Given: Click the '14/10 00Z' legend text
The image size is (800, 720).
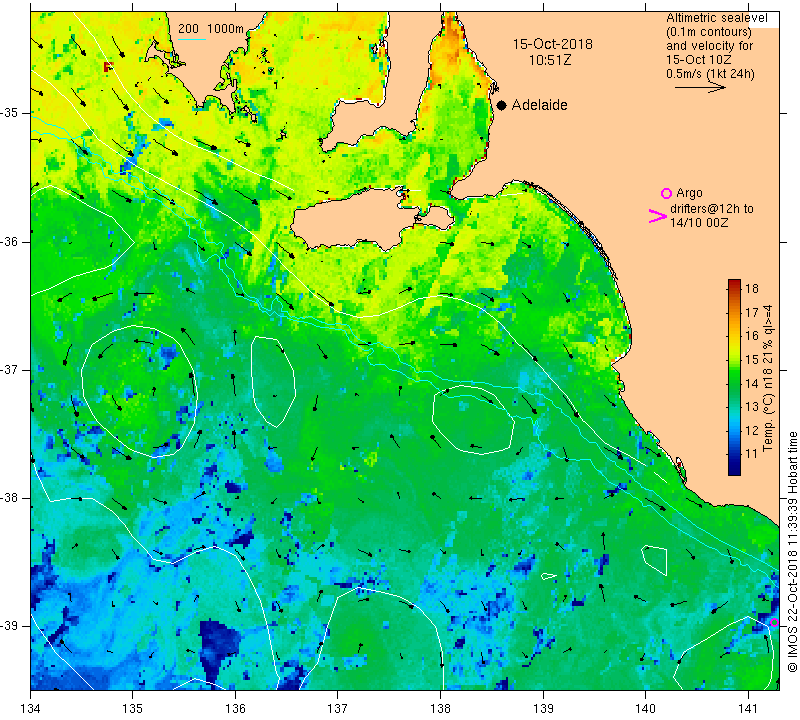Looking at the screenshot, I should [698, 223].
